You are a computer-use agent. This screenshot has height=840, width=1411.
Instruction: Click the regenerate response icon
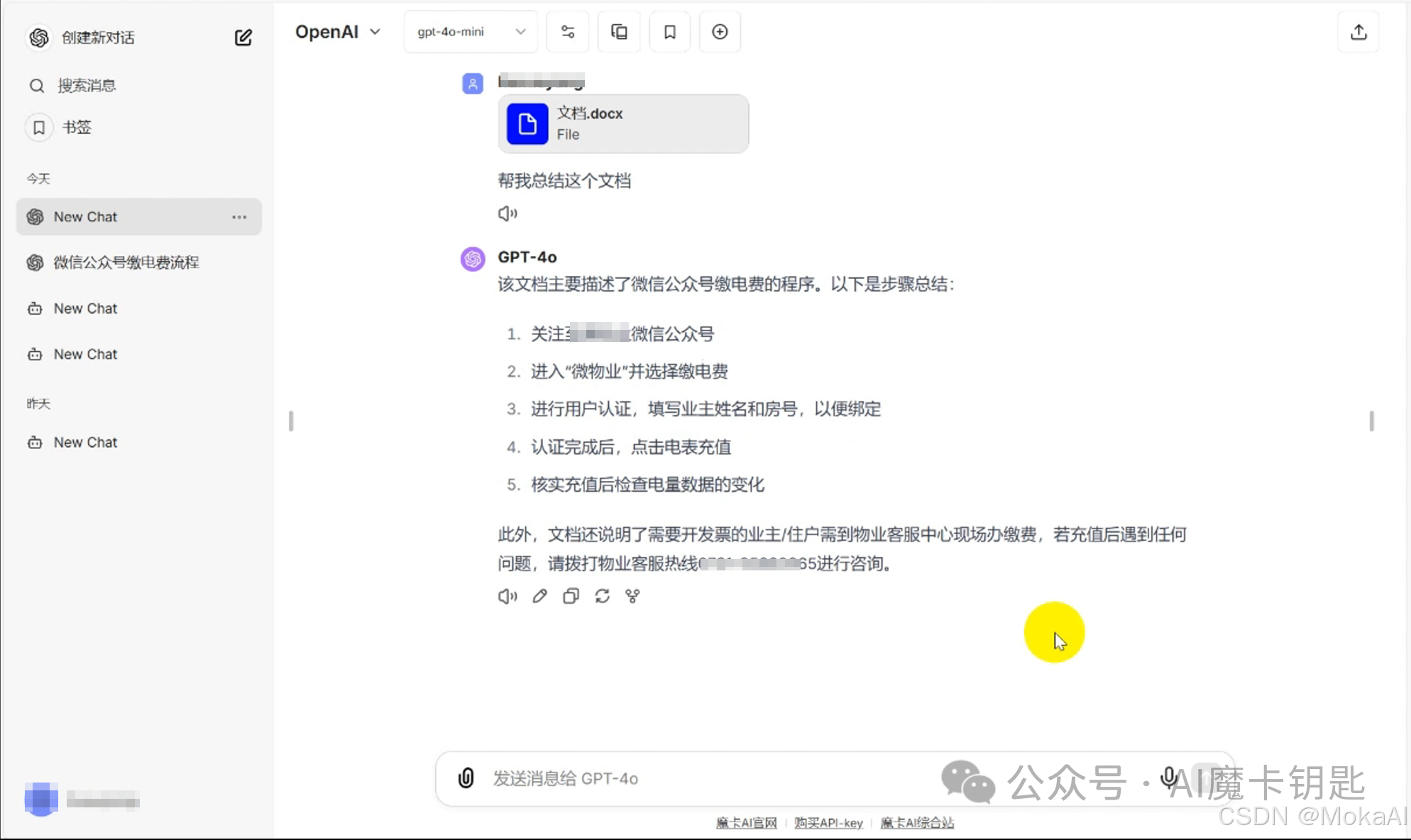602,596
